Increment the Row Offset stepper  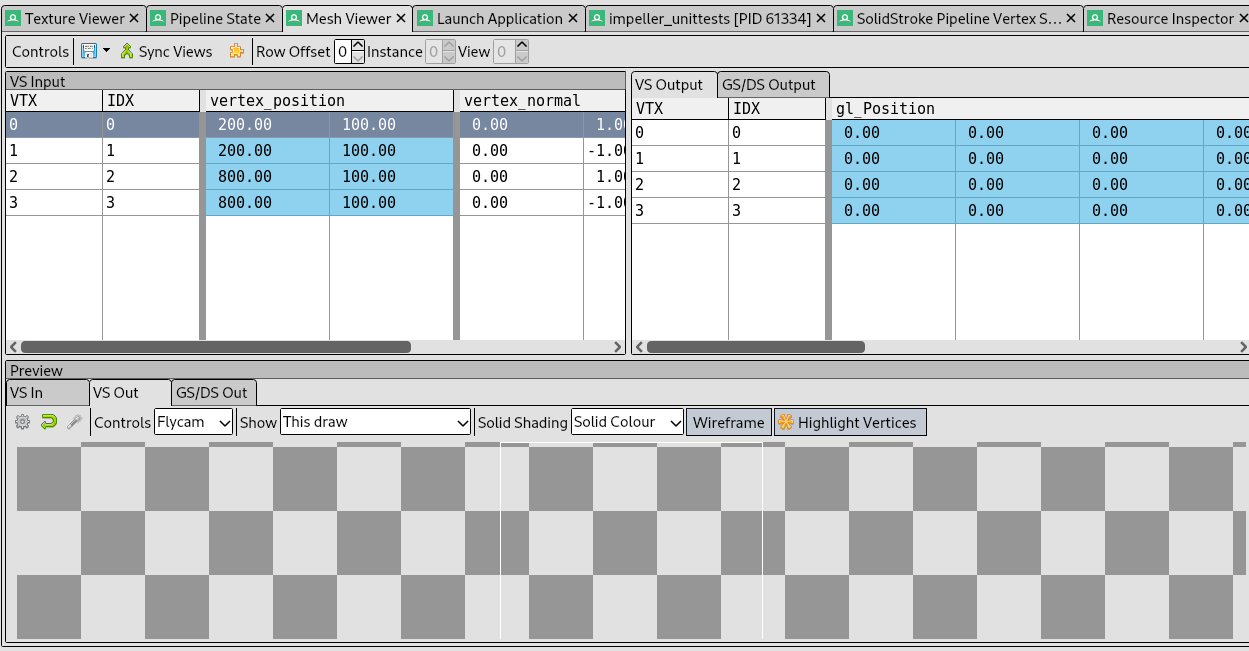click(358, 46)
